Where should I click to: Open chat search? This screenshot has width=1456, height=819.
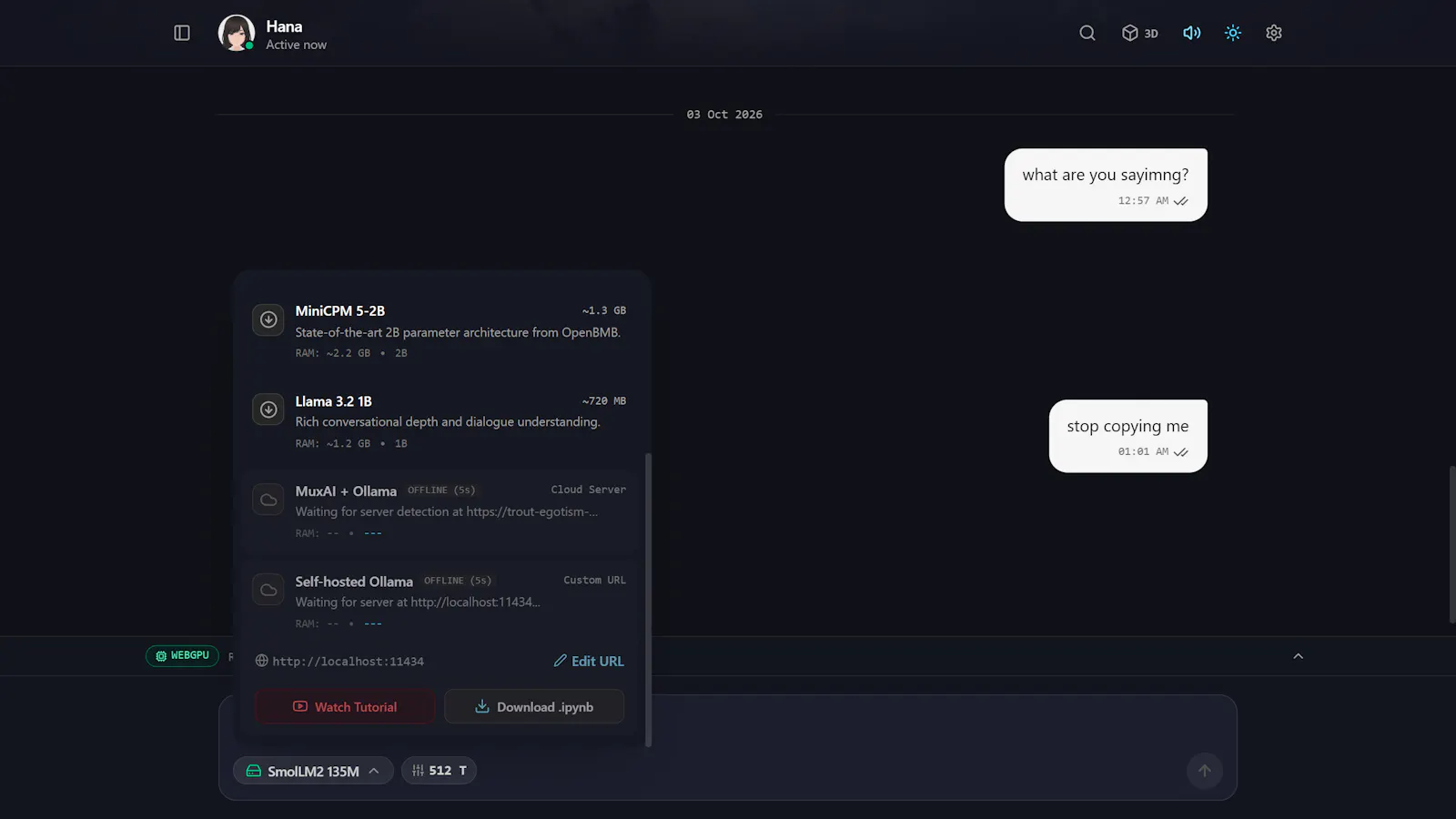[1087, 33]
